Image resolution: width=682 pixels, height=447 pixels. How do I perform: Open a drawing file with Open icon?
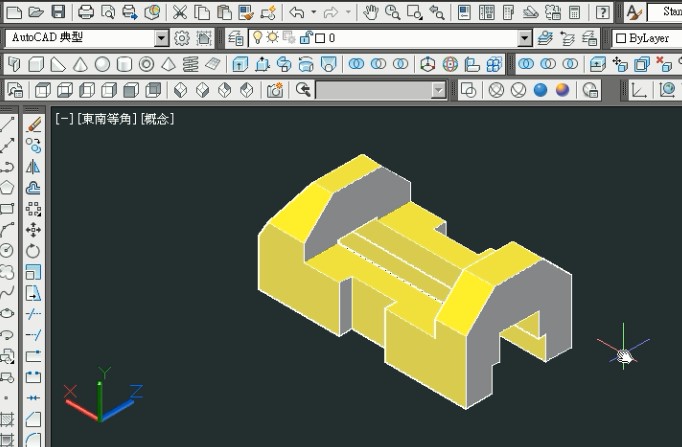36,12
